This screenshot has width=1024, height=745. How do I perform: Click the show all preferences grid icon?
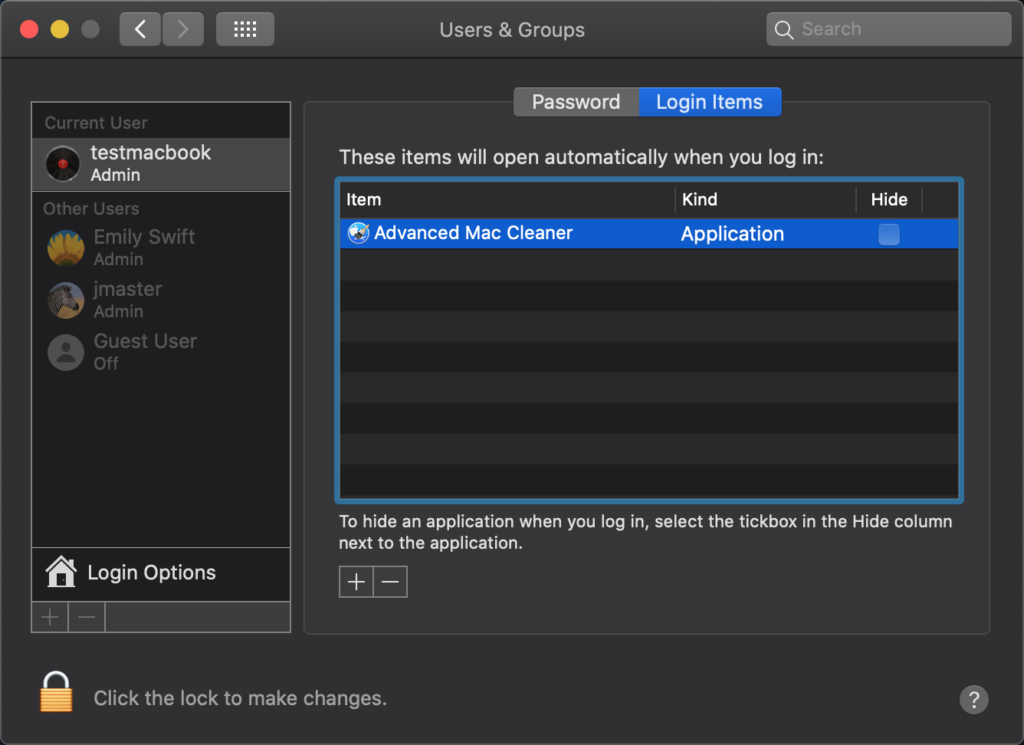(x=245, y=29)
